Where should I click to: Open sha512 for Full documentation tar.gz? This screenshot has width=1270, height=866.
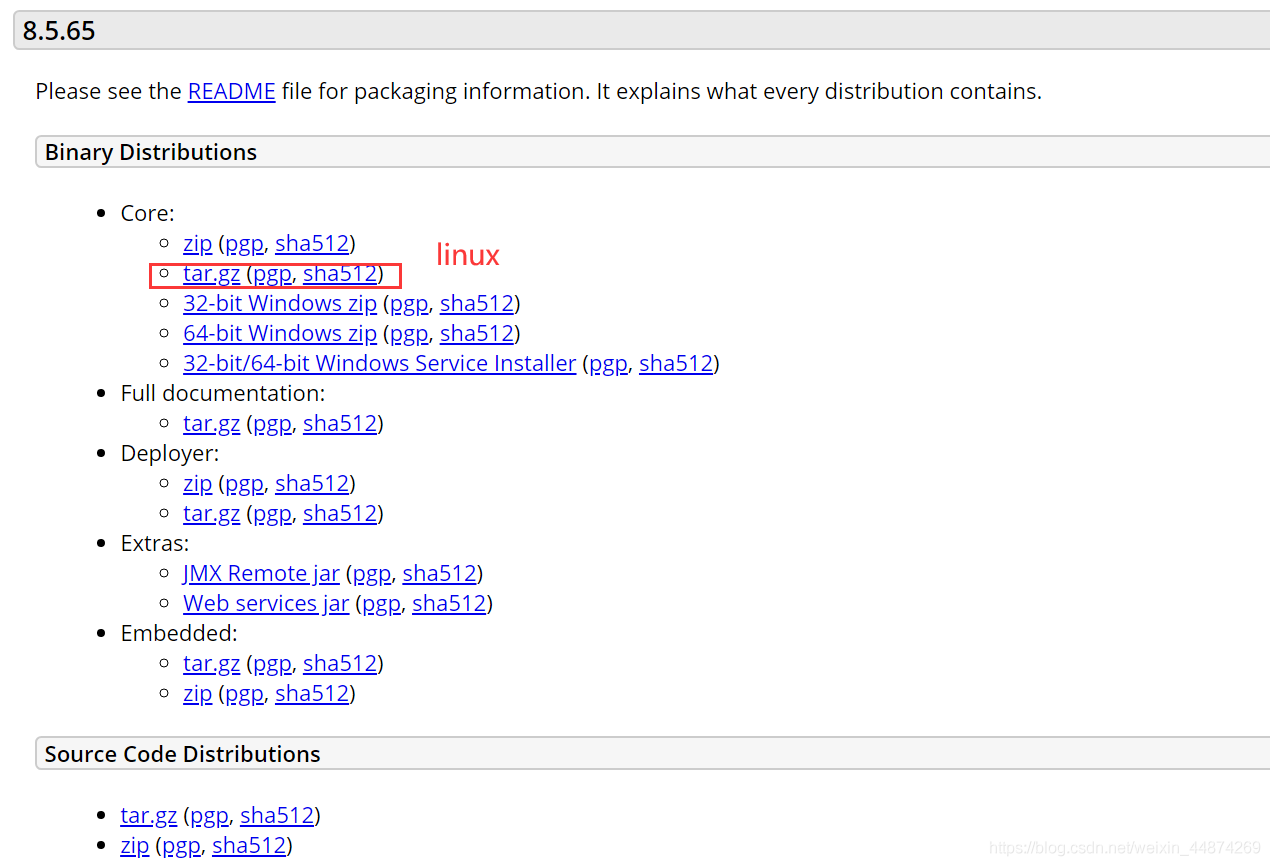click(x=340, y=423)
